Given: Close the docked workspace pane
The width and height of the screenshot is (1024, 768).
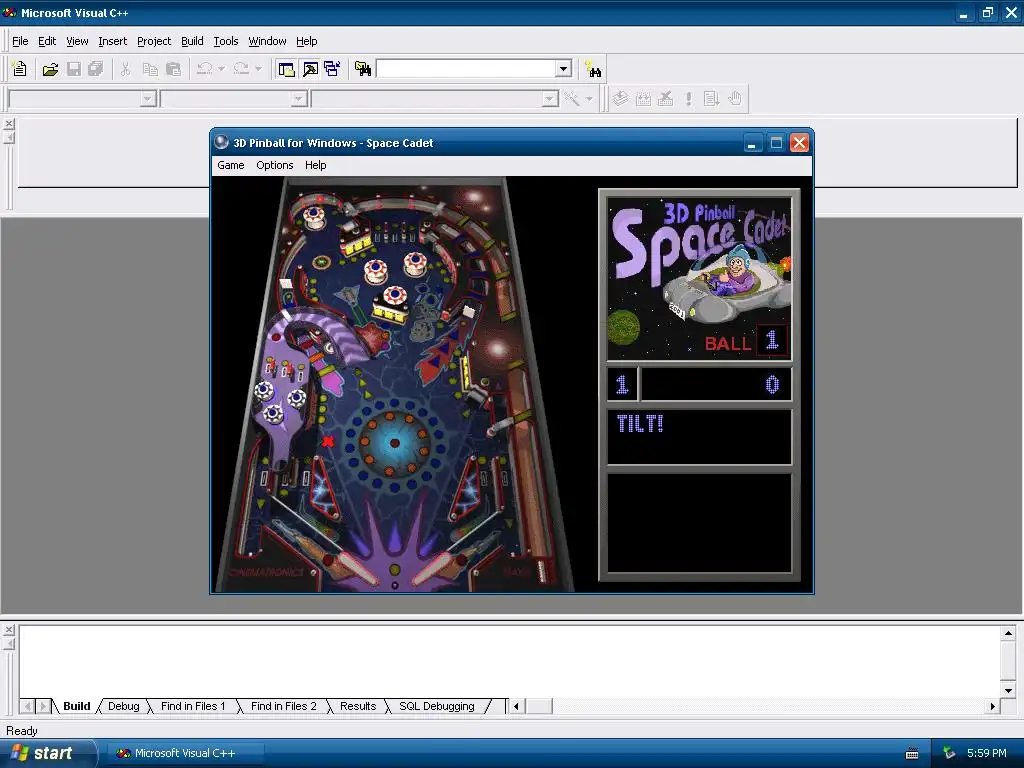Looking at the screenshot, I should coord(9,123).
